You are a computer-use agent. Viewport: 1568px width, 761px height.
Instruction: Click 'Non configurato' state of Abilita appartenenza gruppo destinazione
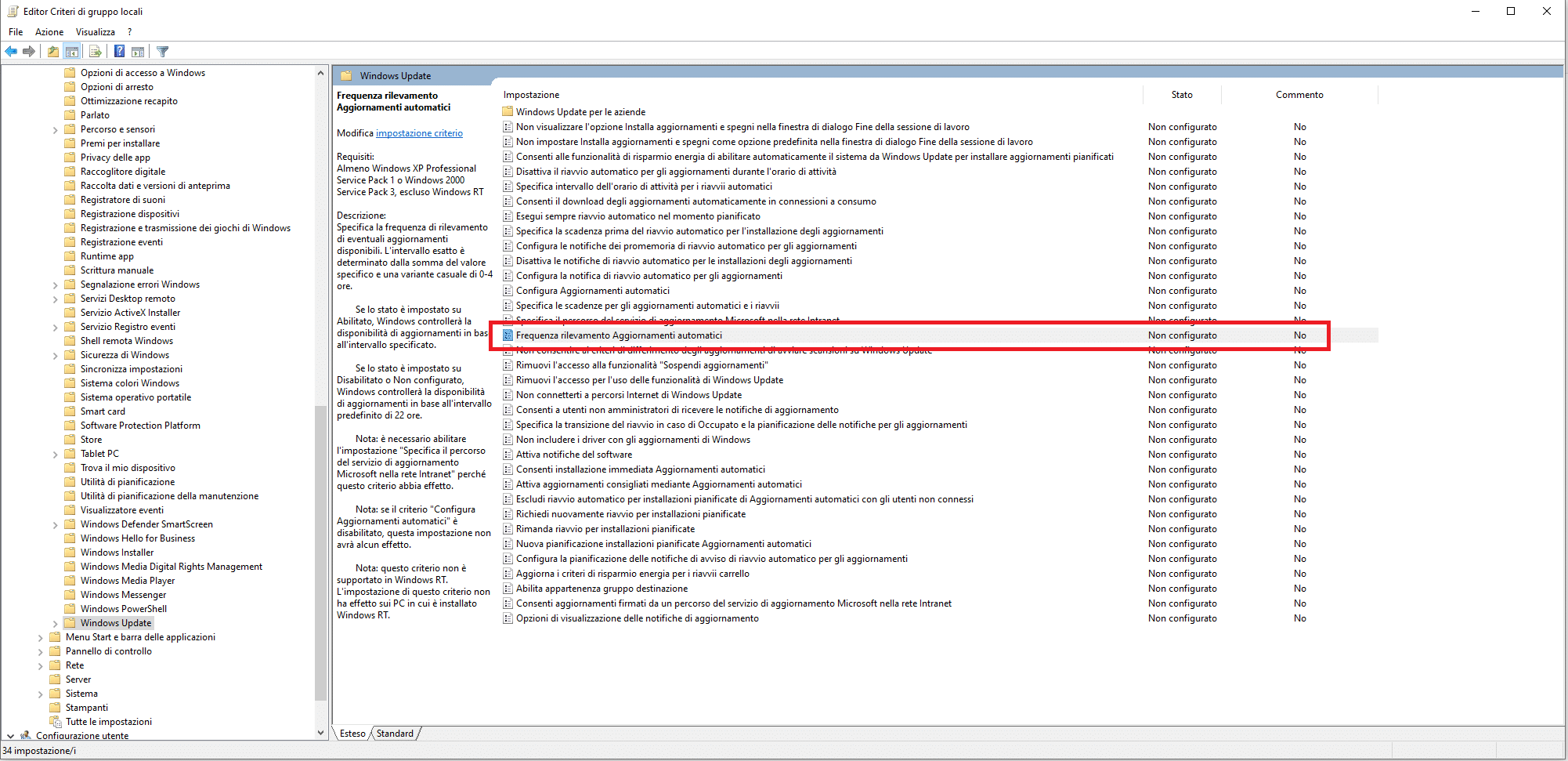coord(1183,589)
